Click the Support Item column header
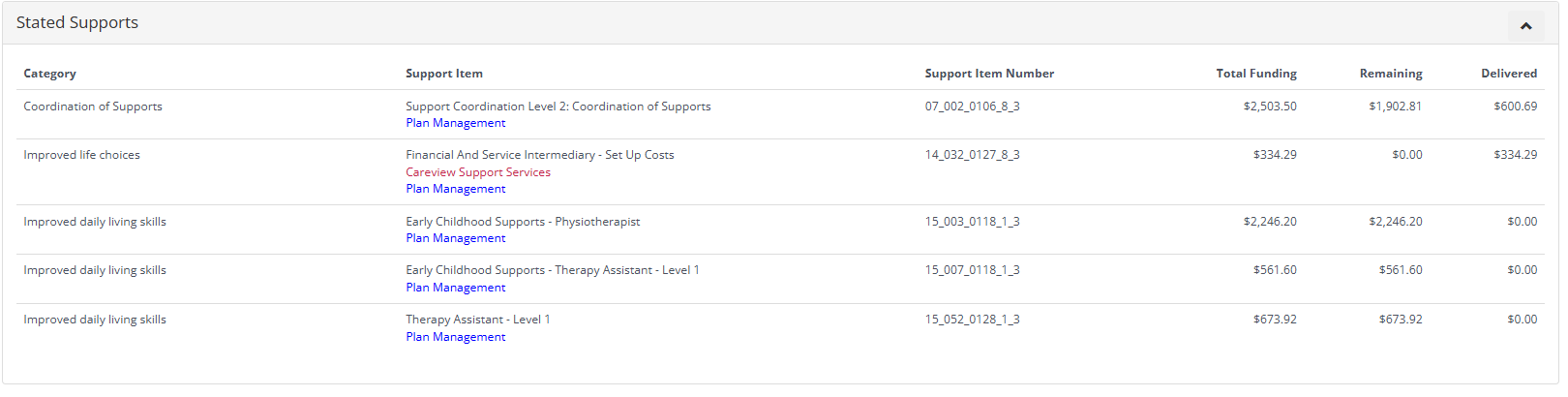The width and height of the screenshot is (1568, 397). coord(443,74)
